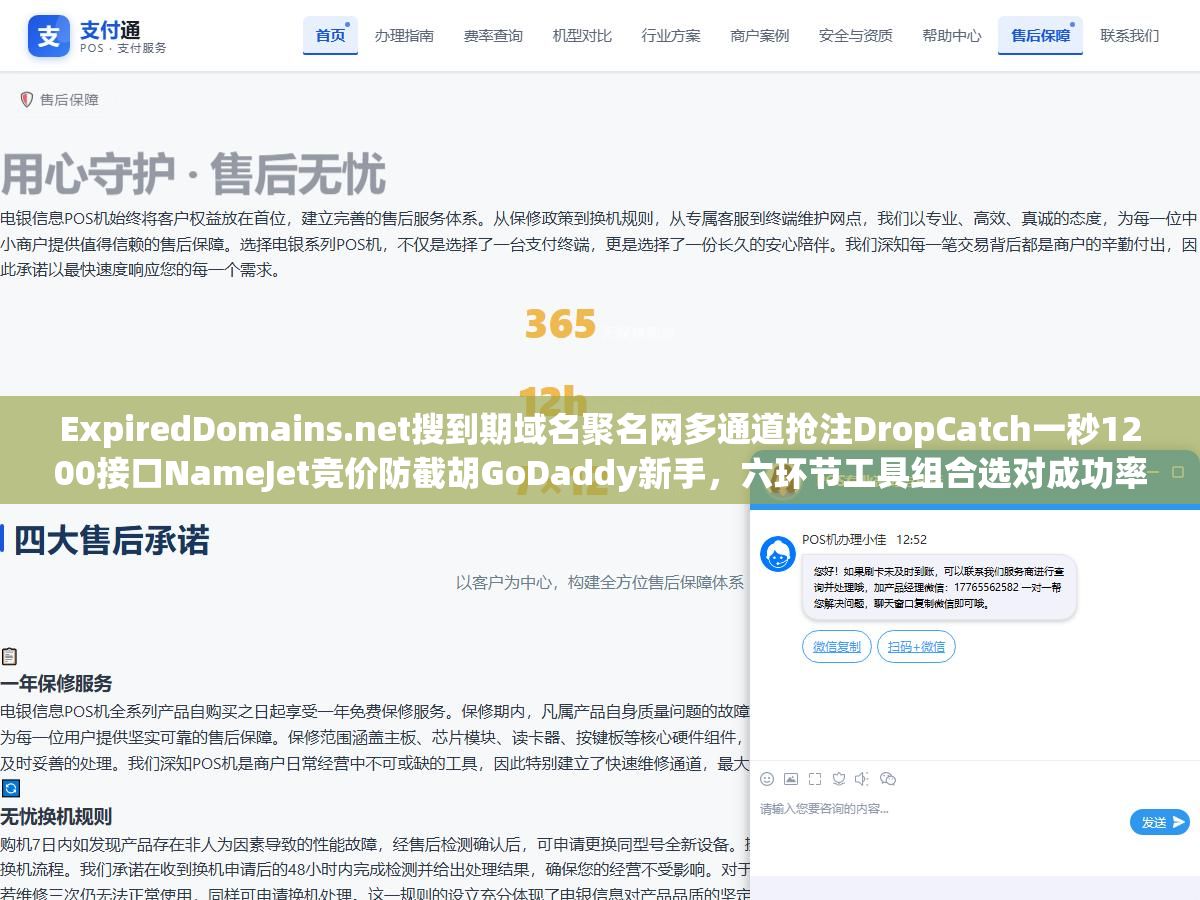The height and width of the screenshot is (900, 1200).
Task: Click the refresh icon above 无忧换机规则
Action: click(10, 788)
